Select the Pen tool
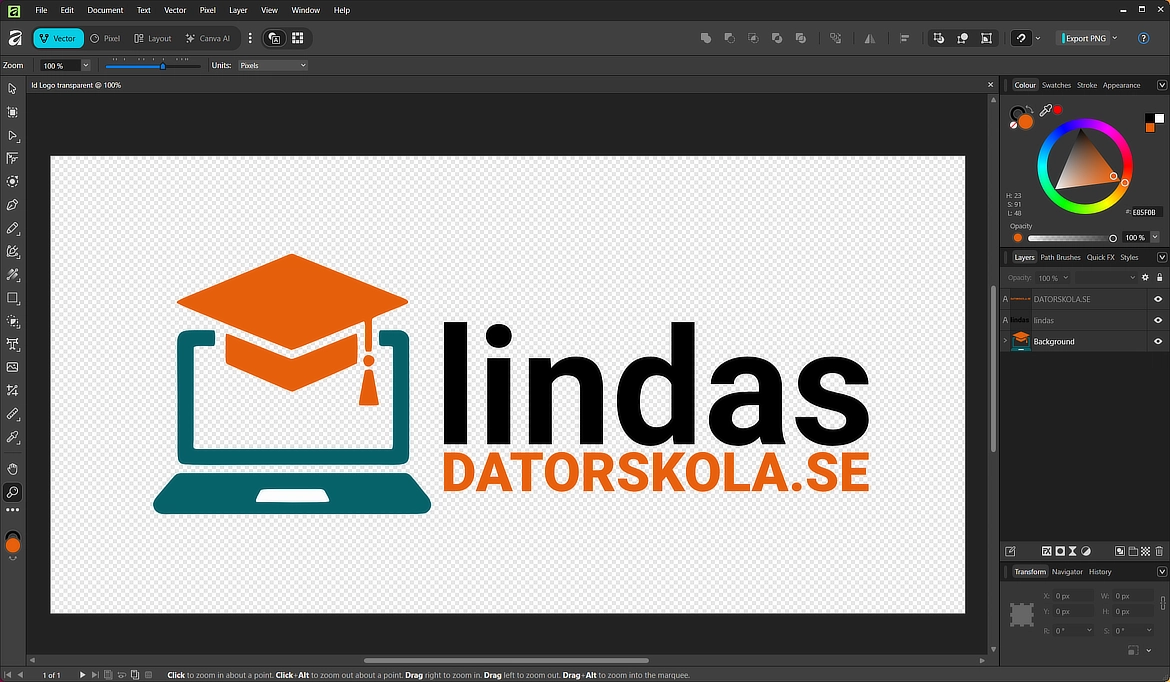The height and width of the screenshot is (682, 1170). coord(13,204)
